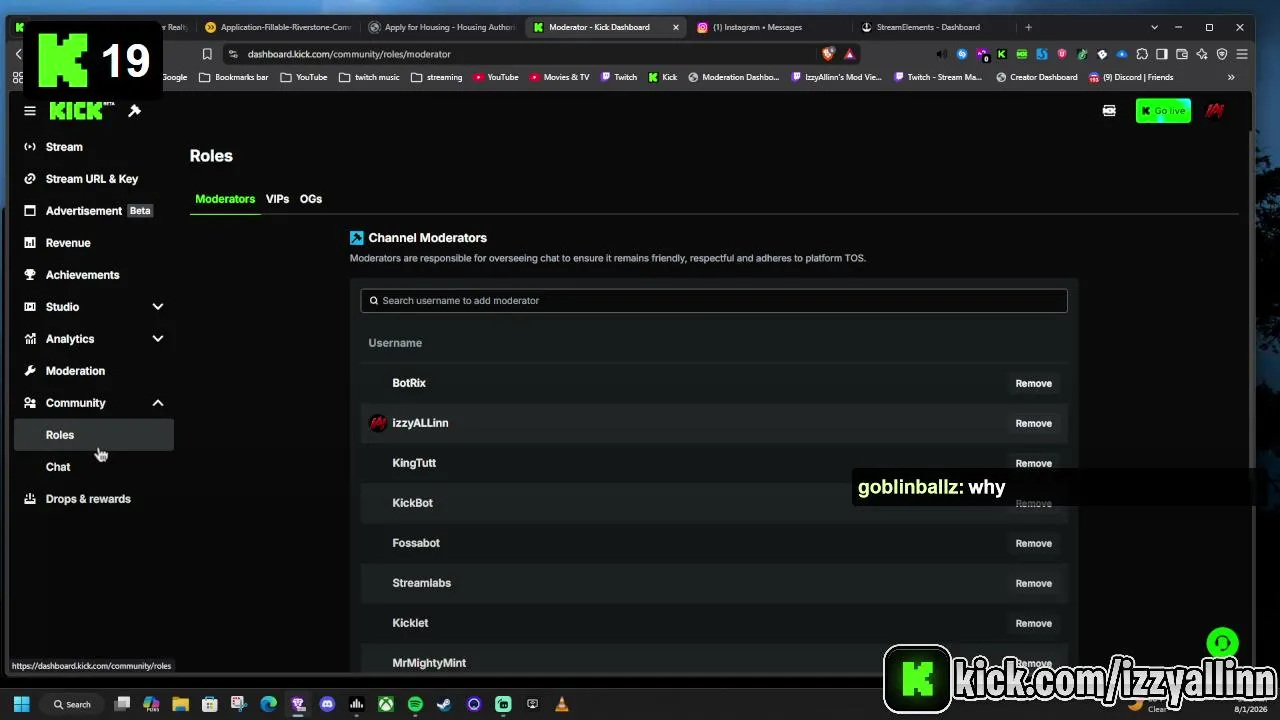Remove Kicklet as a moderator
1280x720 pixels.
(x=1033, y=623)
